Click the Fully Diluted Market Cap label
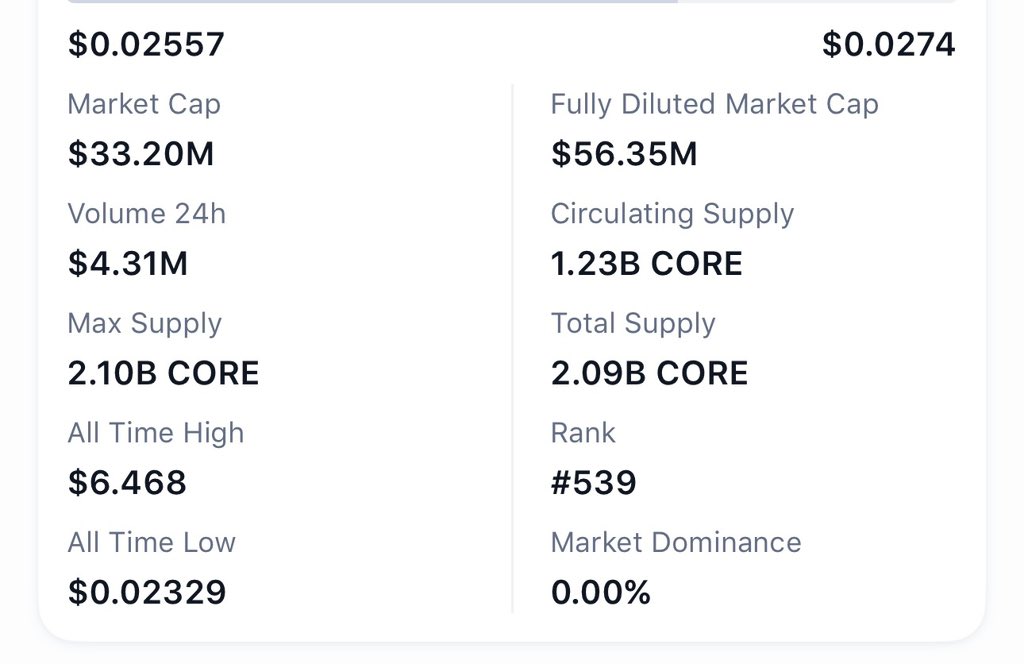 [x=714, y=104]
